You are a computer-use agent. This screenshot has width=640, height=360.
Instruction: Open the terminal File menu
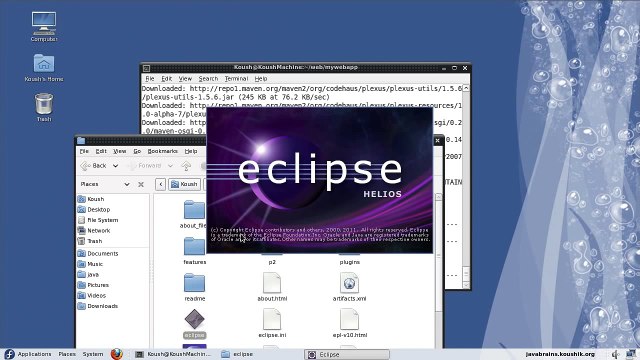coord(150,79)
